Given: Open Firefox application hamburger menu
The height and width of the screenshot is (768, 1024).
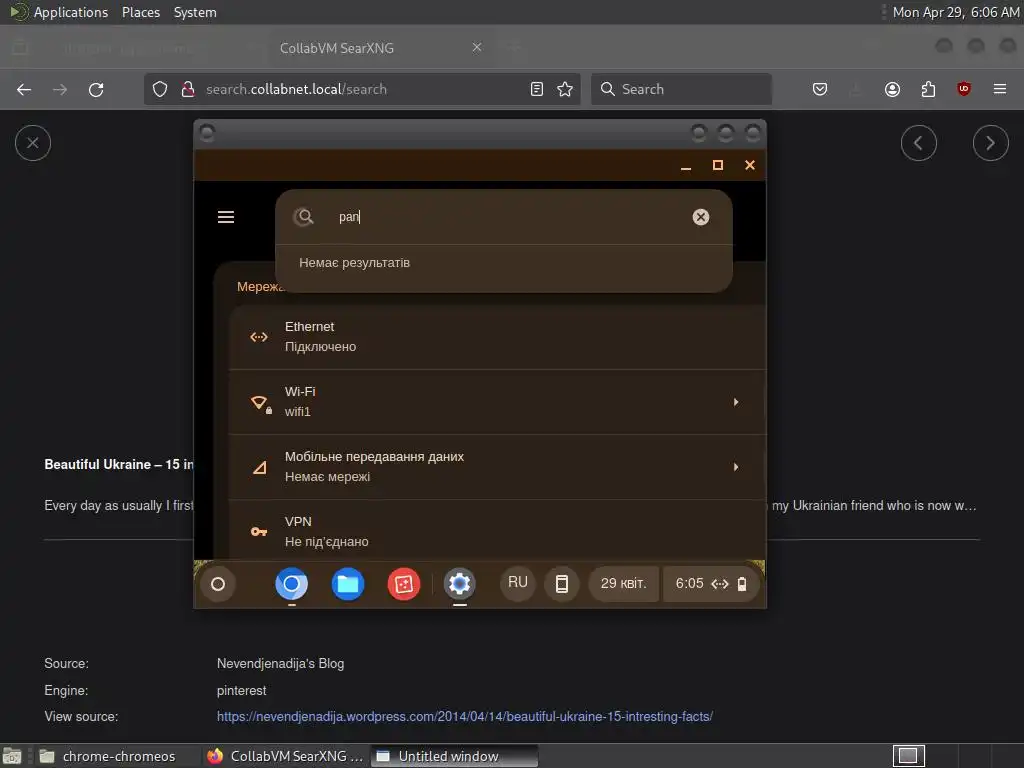Looking at the screenshot, I should [x=1000, y=89].
